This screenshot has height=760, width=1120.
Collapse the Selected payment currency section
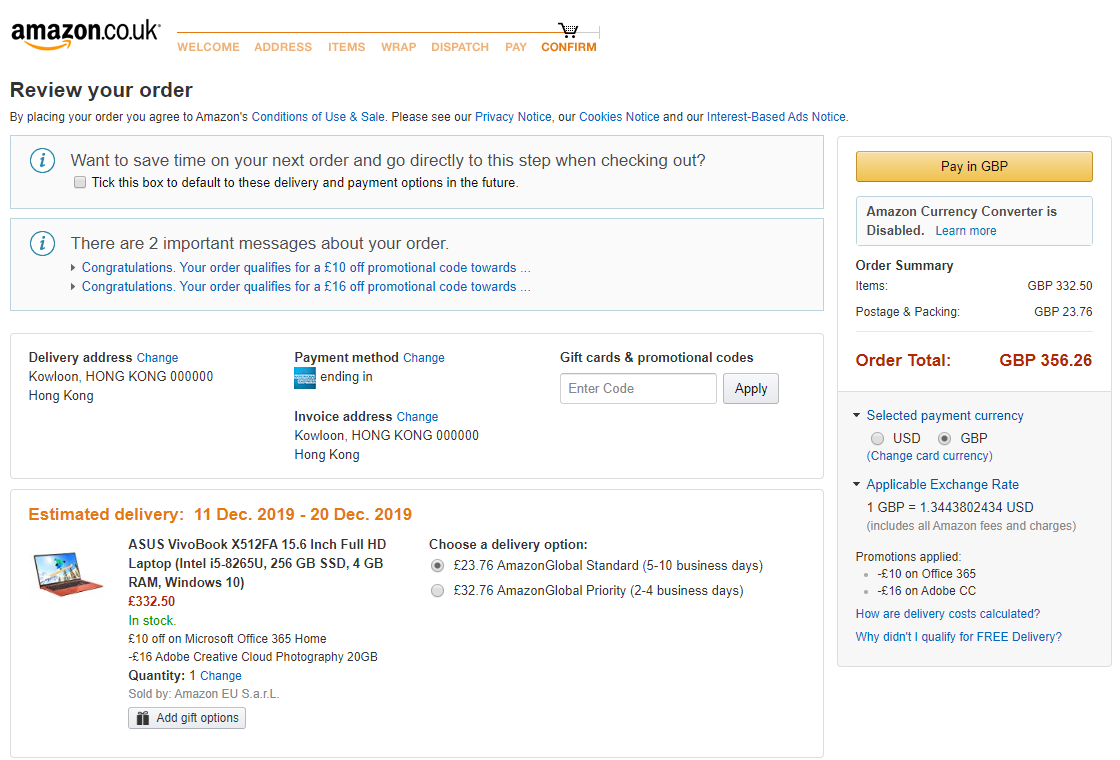[x=857, y=415]
